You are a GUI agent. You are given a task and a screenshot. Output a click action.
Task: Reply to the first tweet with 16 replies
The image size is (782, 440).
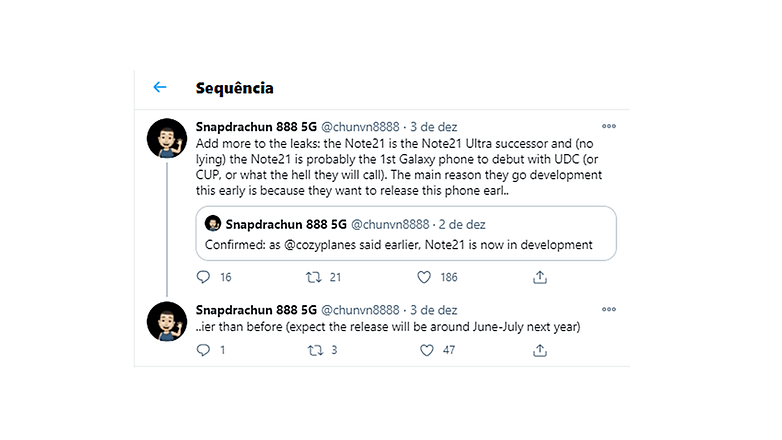tap(203, 277)
